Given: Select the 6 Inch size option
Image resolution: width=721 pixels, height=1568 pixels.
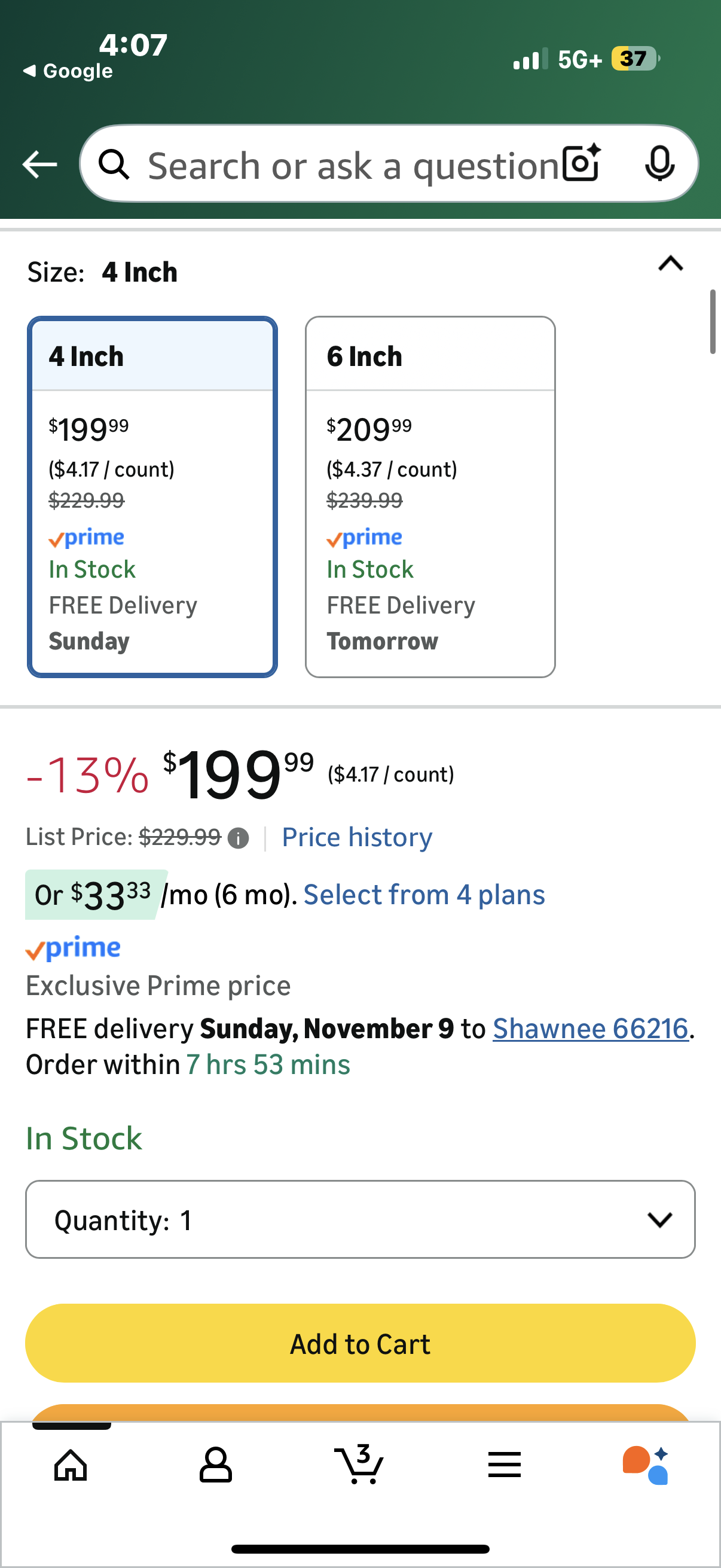Looking at the screenshot, I should coord(430,496).
